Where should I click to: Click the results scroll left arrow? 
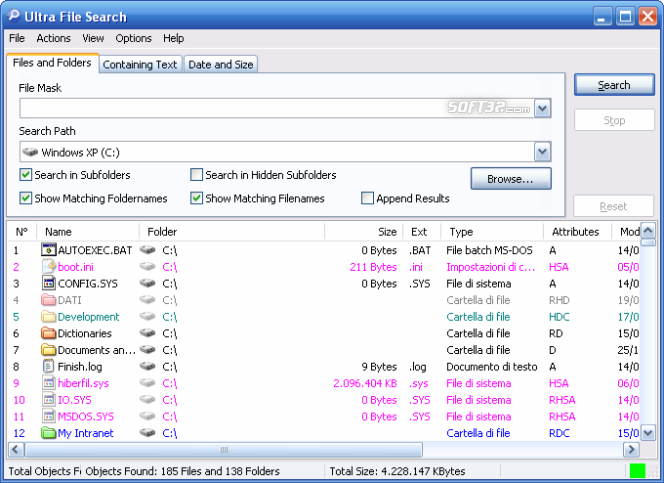tap(16, 450)
